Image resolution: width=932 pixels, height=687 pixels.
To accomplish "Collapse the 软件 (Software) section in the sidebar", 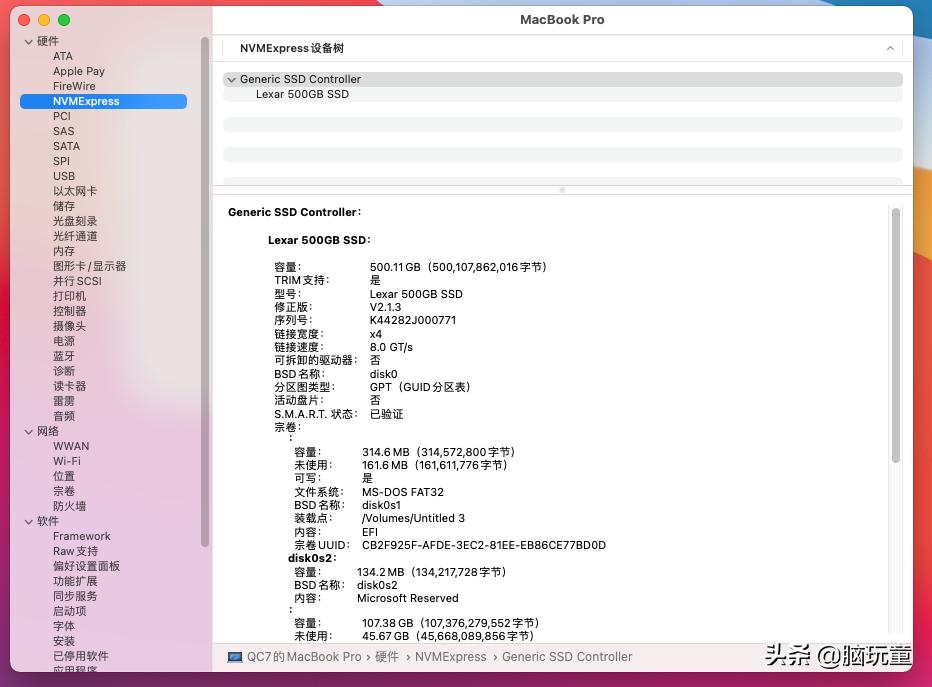I will 30,521.
